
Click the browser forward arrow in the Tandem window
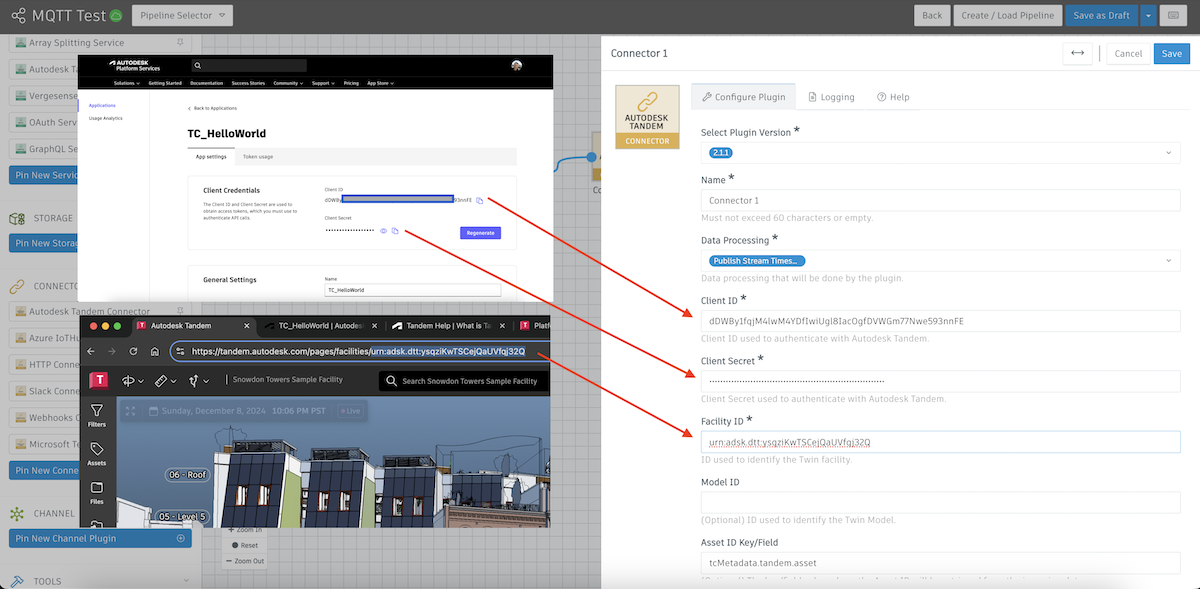coord(112,351)
